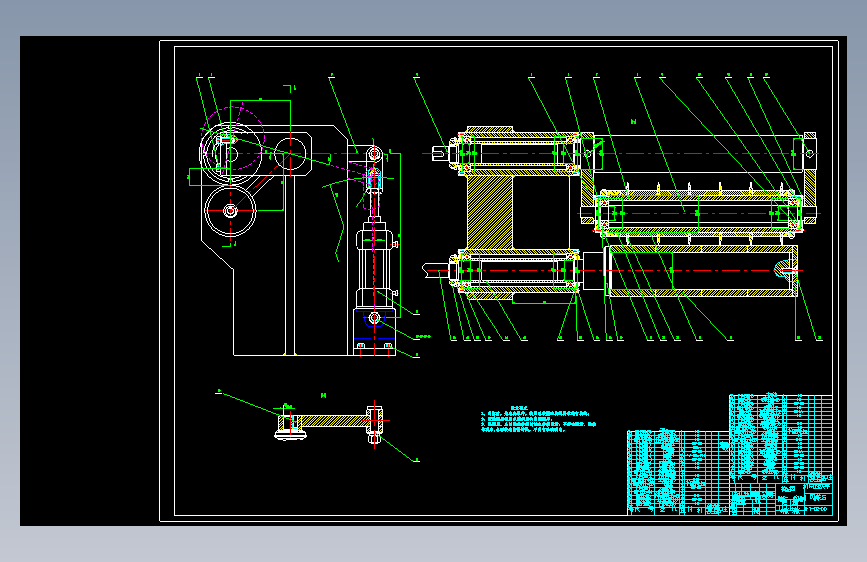
Task: Click the finned middle roller in section view
Action: 697,213
